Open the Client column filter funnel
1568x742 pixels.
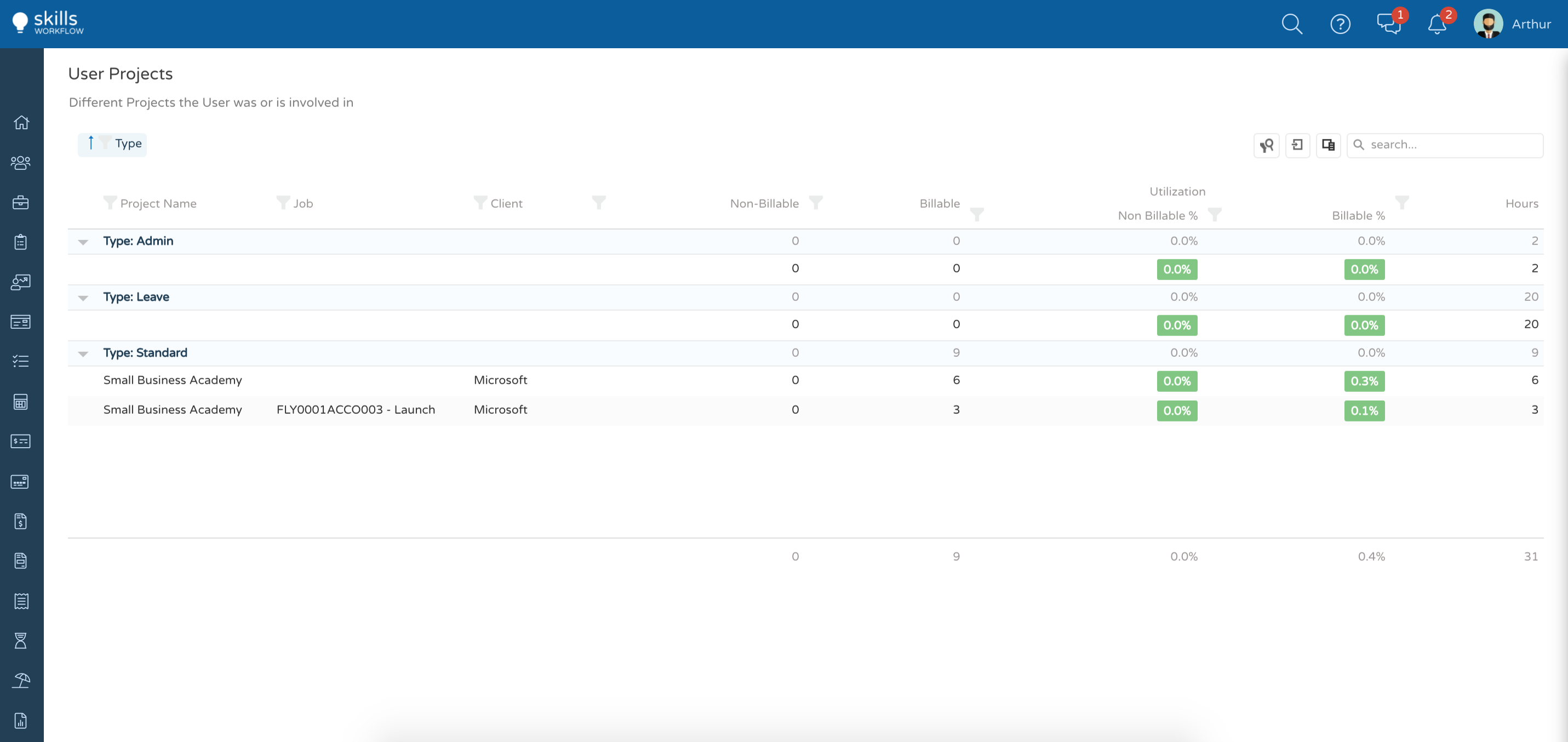tap(481, 203)
